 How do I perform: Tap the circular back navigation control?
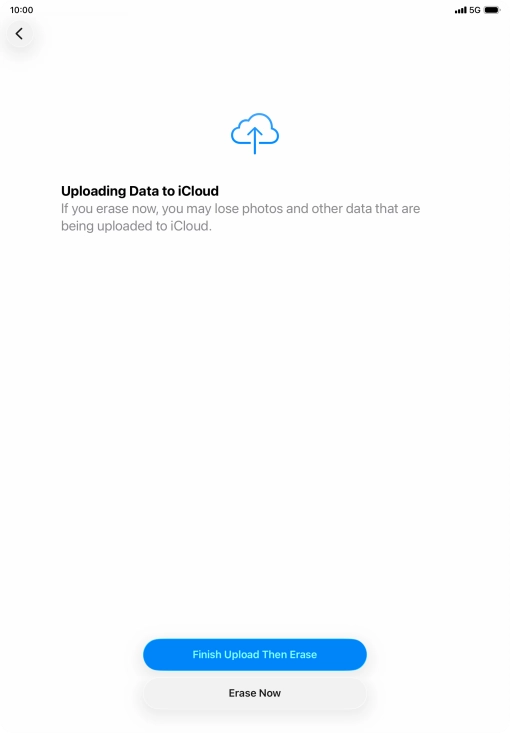tap(19, 34)
